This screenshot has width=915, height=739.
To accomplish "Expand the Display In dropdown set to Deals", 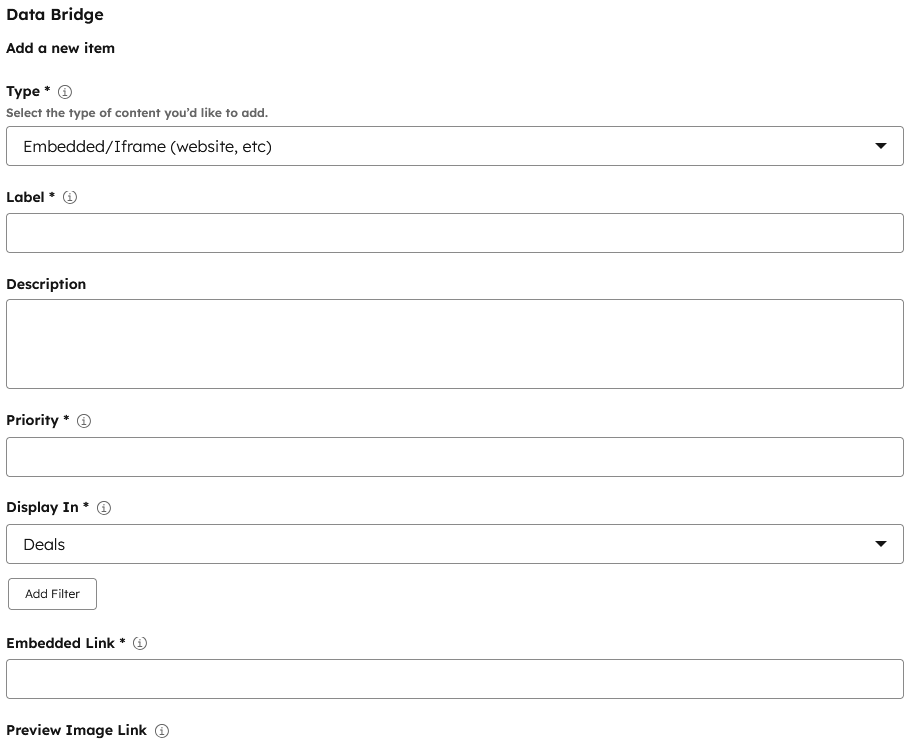I will tap(454, 544).
